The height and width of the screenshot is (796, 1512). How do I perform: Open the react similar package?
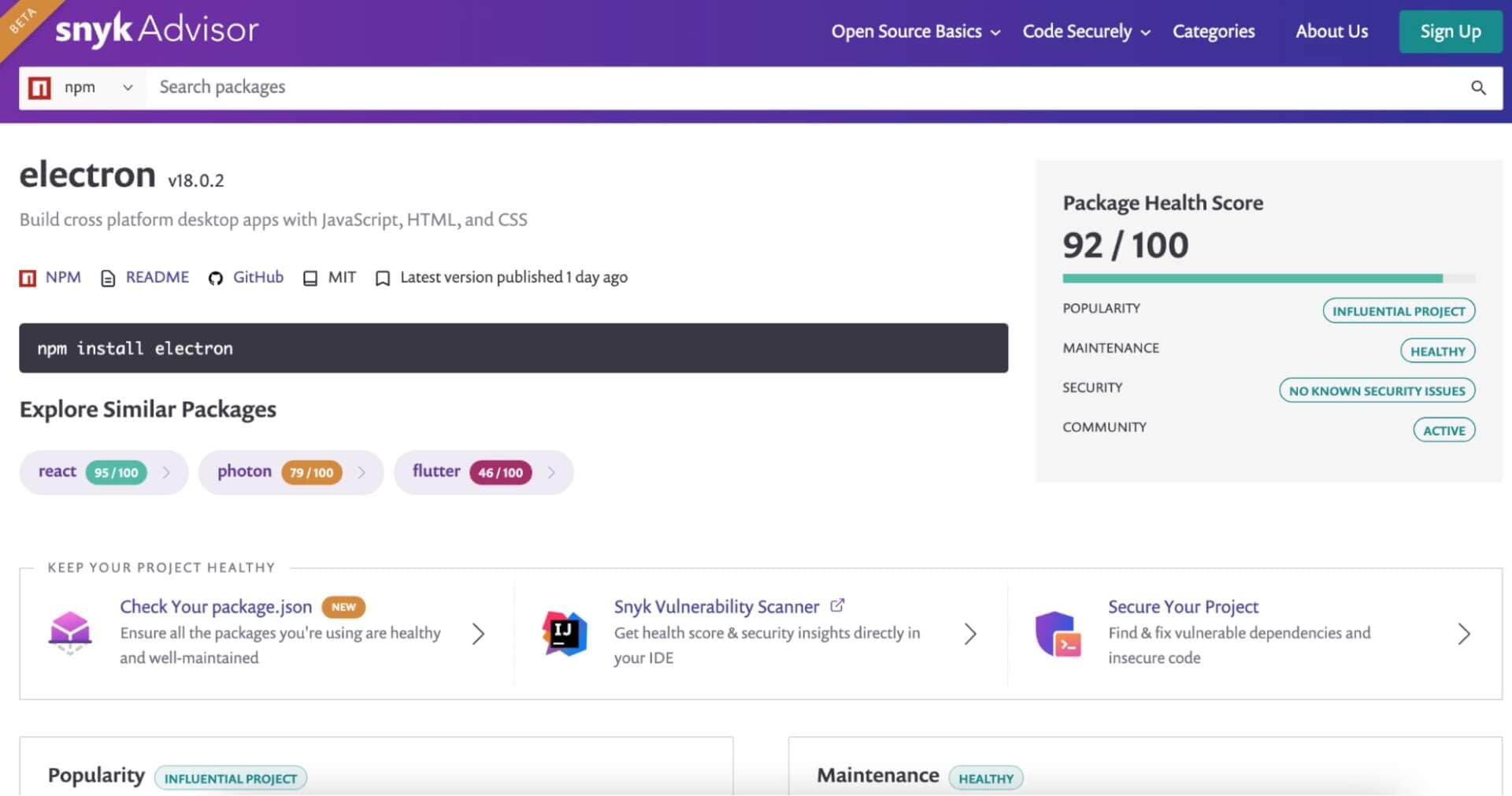coord(57,472)
